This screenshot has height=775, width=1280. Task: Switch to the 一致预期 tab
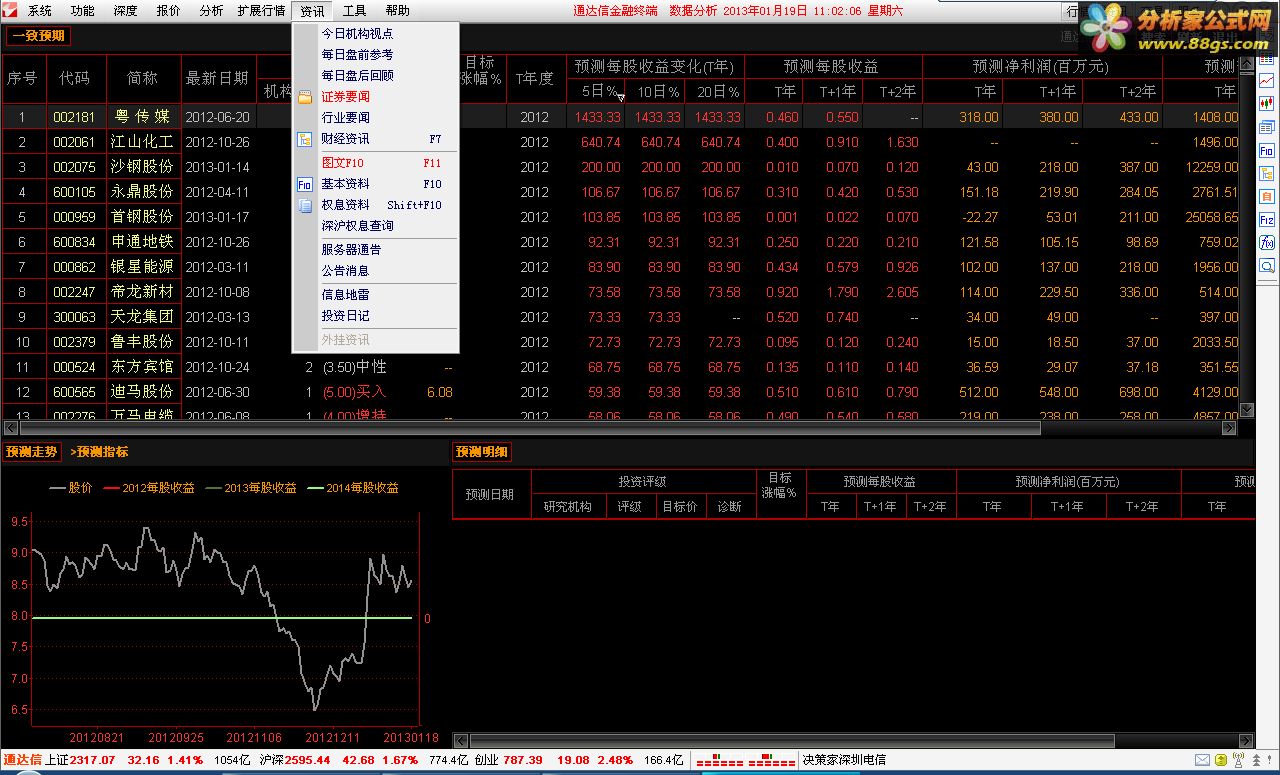click(38, 36)
